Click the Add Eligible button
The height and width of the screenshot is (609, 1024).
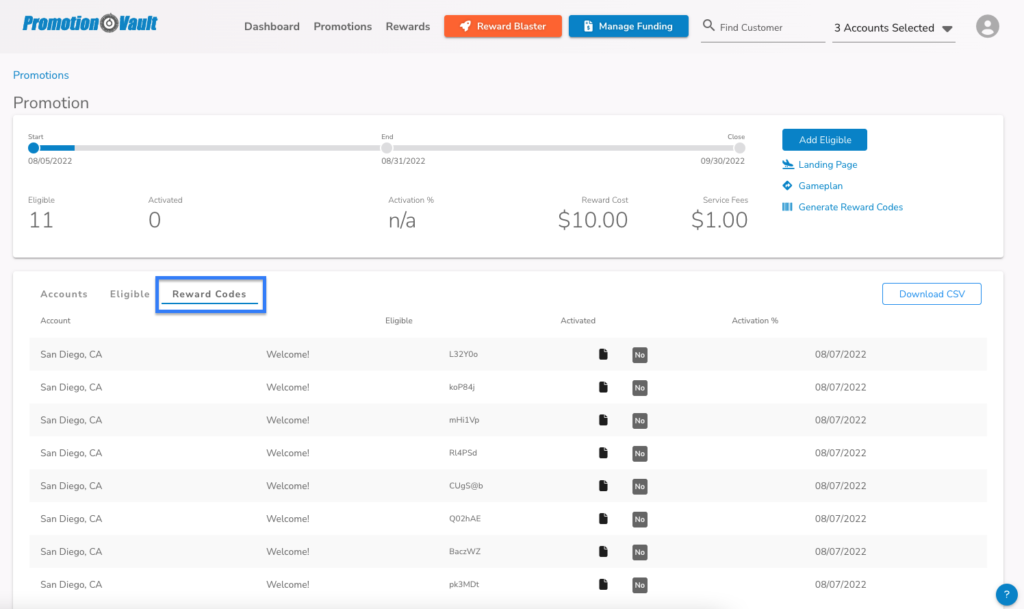pos(825,140)
